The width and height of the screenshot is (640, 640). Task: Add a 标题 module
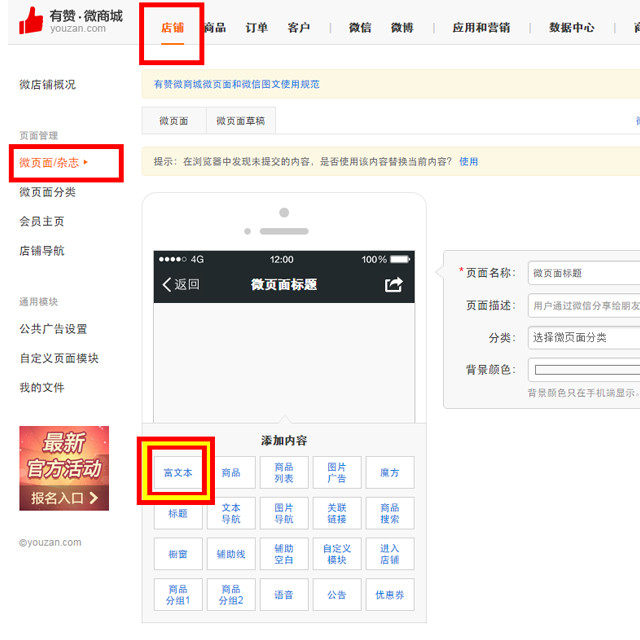click(178, 513)
